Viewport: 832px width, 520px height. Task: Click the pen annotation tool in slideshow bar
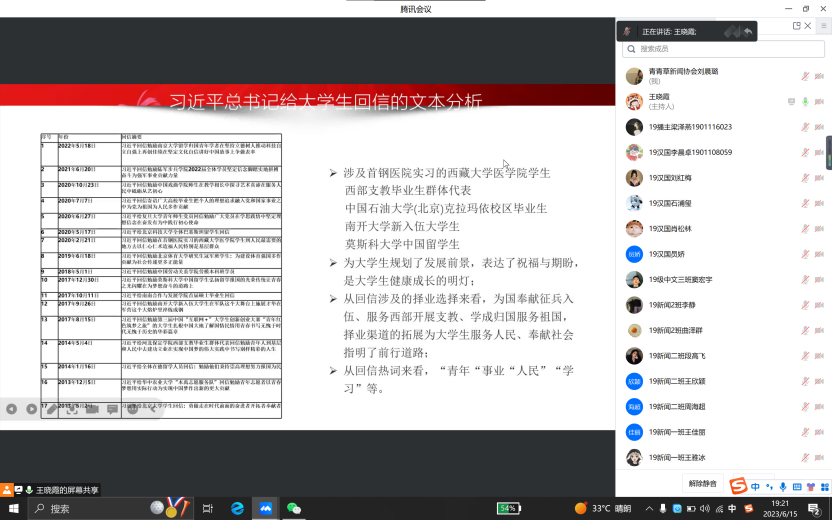click(x=52, y=409)
